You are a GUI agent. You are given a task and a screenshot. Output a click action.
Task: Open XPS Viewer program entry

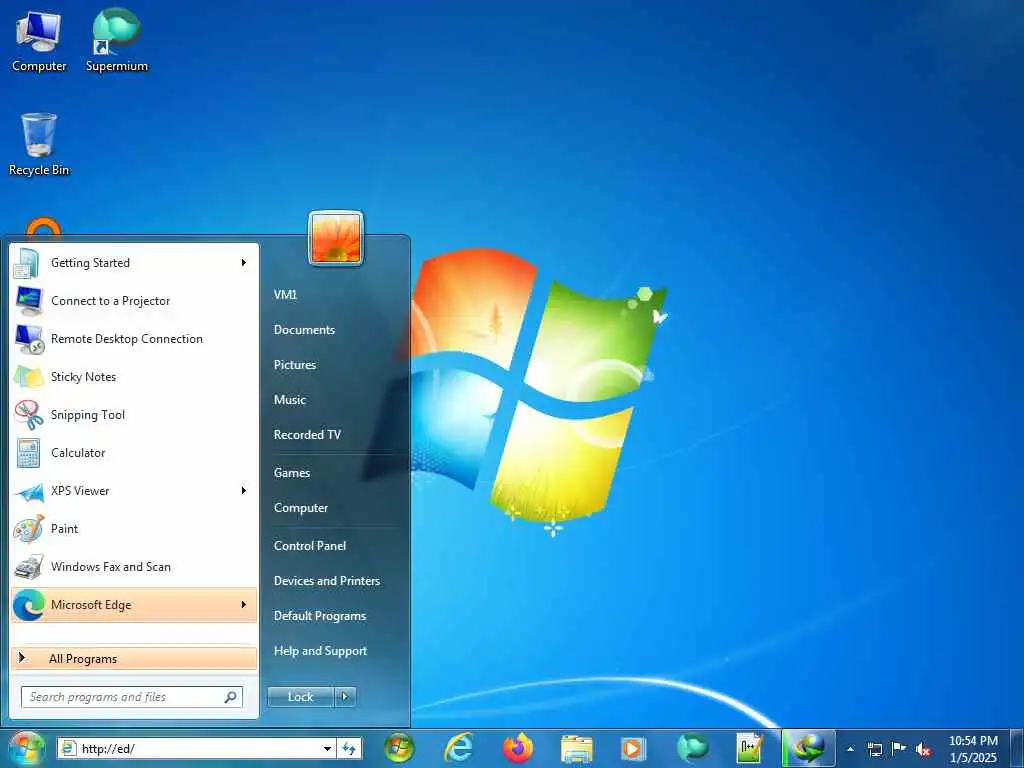point(134,490)
